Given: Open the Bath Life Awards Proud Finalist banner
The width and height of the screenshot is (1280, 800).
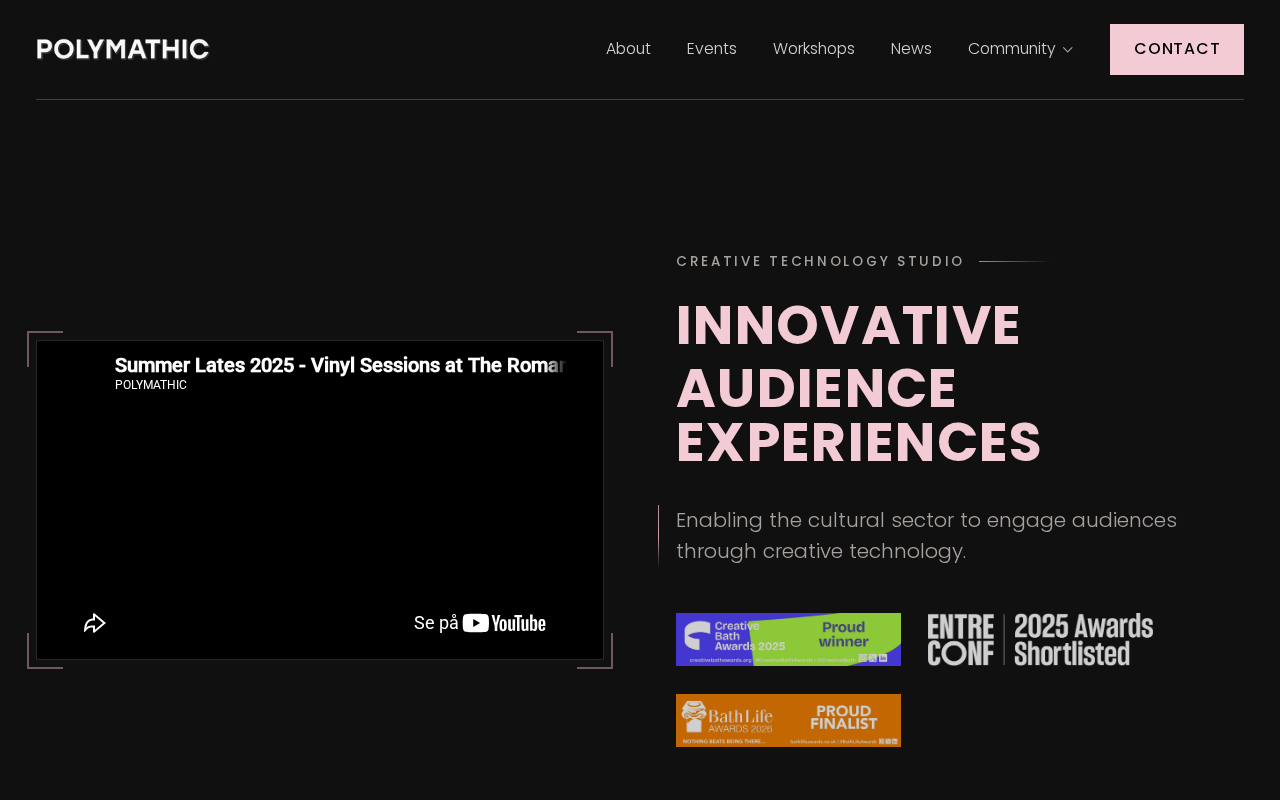Looking at the screenshot, I should 788,720.
